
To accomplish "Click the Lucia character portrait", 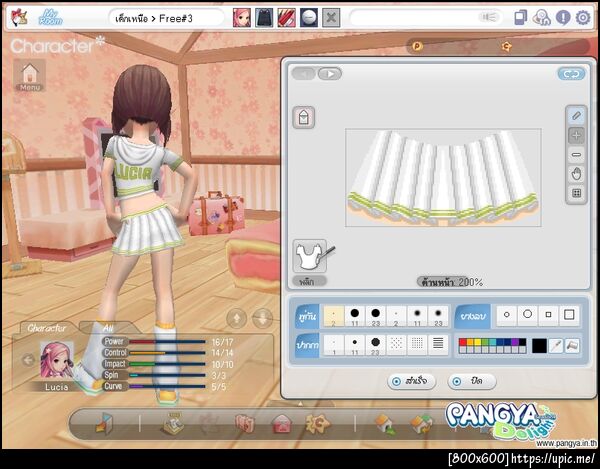I will point(57,360).
